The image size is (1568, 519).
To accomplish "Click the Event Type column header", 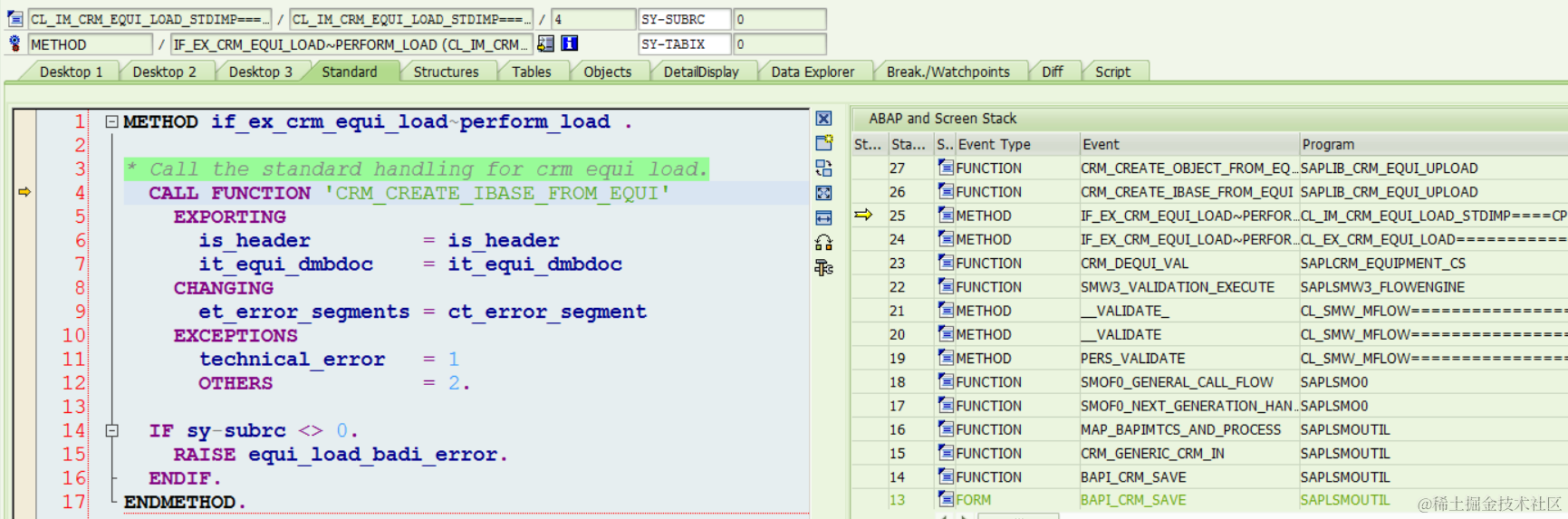I will 1017,144.
